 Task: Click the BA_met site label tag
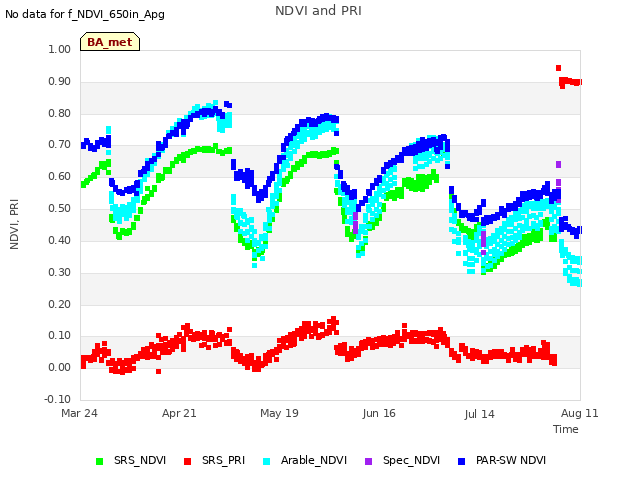click(x=110, y=42)
